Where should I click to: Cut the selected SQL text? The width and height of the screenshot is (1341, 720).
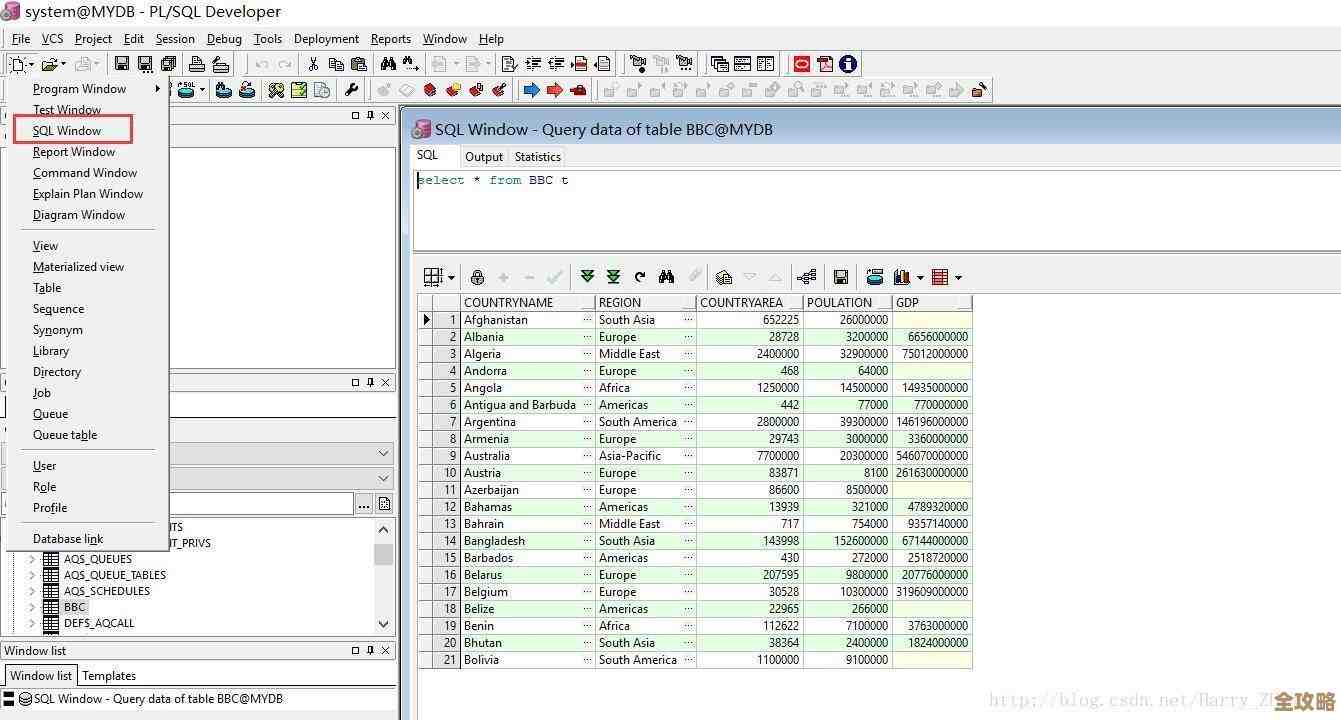click(x=314, y=63)
